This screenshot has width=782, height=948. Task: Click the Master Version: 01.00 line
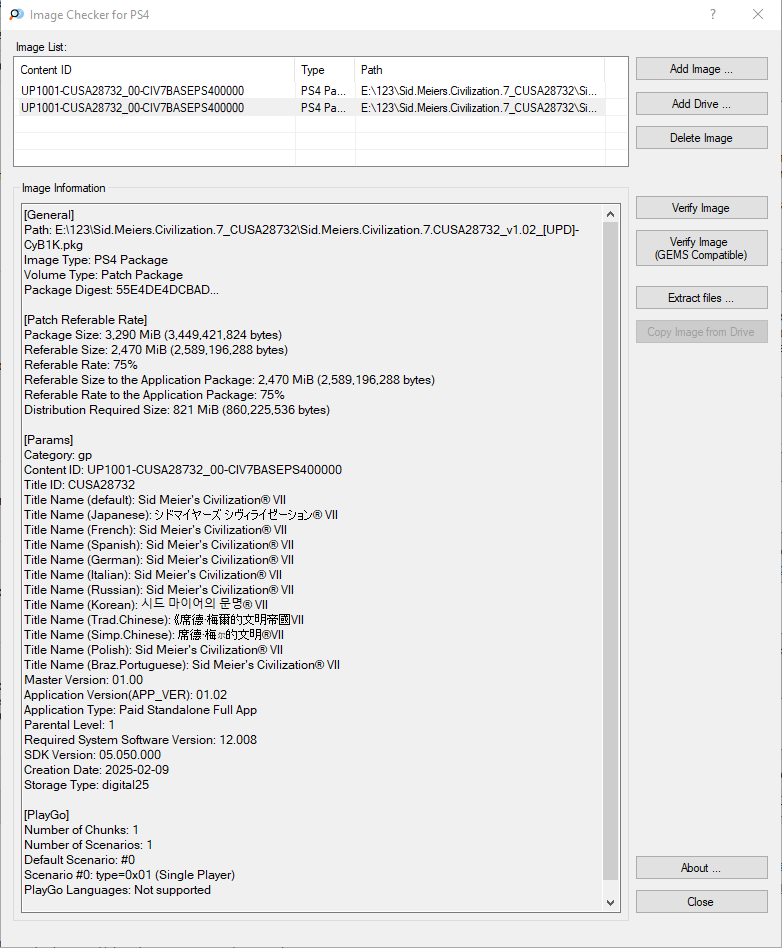(x=83, y=680)
